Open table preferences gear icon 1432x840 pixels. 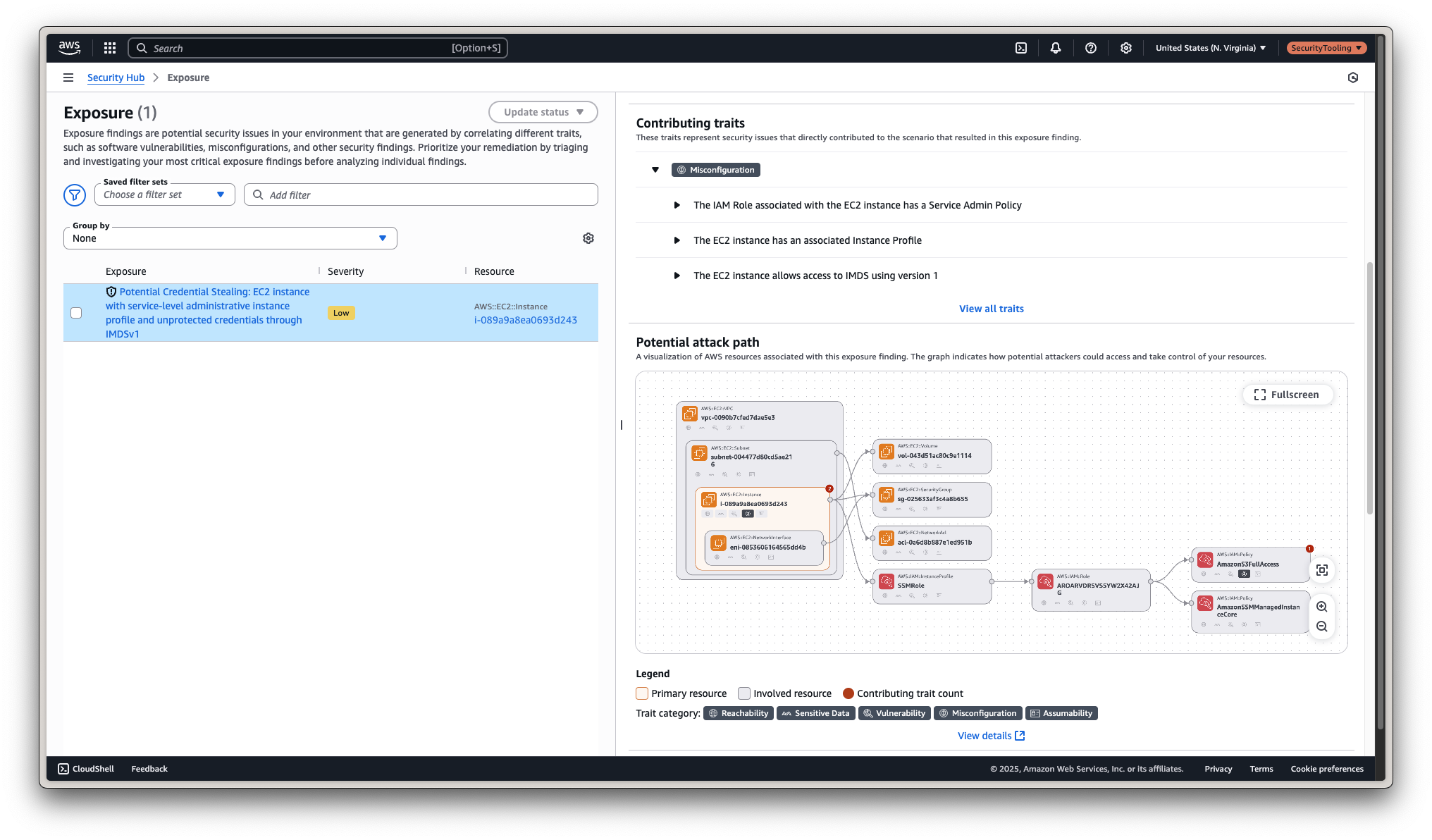tap(588, 238)
